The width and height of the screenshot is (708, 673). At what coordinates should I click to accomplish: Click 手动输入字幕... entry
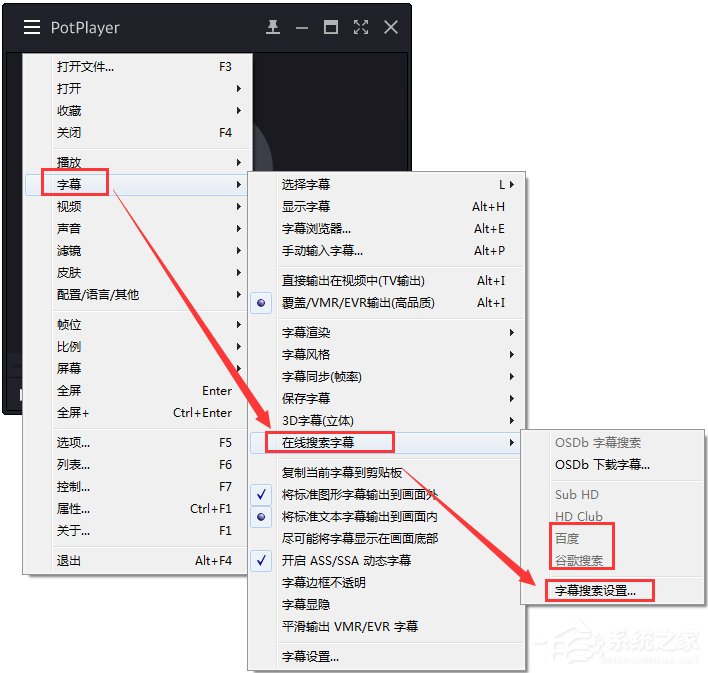[x=387, y=251]
